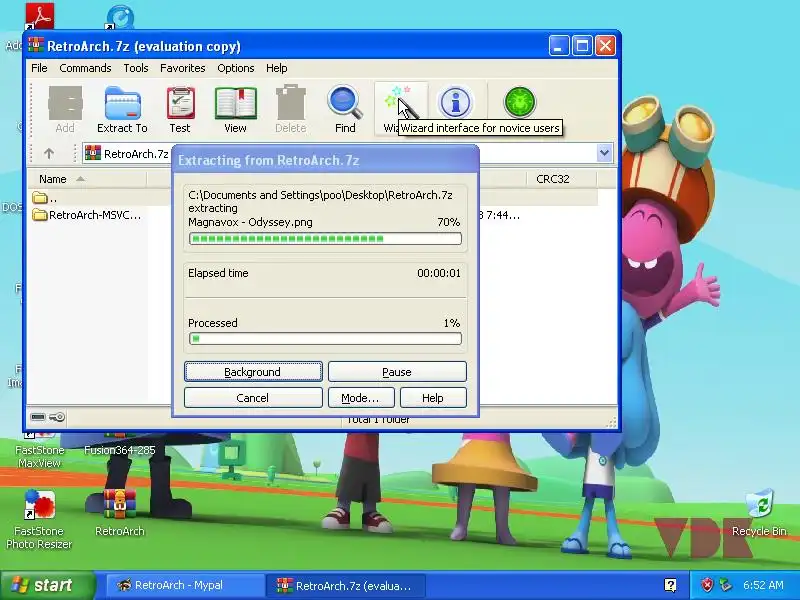Viewport: 800px width, 600px height.
Task: Click the help question mark taskbar icon
Action: [x=670, y=585]
